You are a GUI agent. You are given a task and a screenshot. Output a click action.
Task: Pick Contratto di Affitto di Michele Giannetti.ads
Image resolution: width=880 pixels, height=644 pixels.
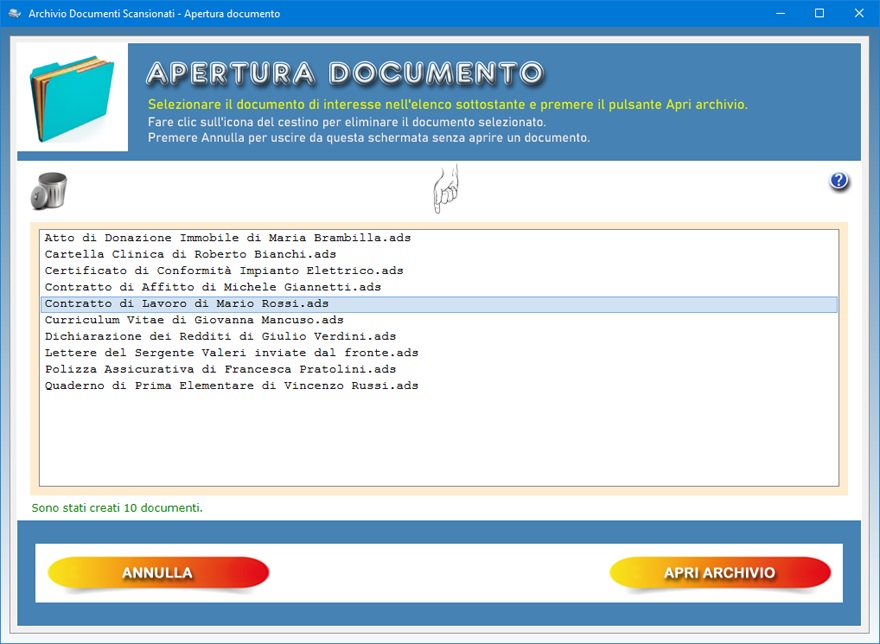tap(213, 287)
